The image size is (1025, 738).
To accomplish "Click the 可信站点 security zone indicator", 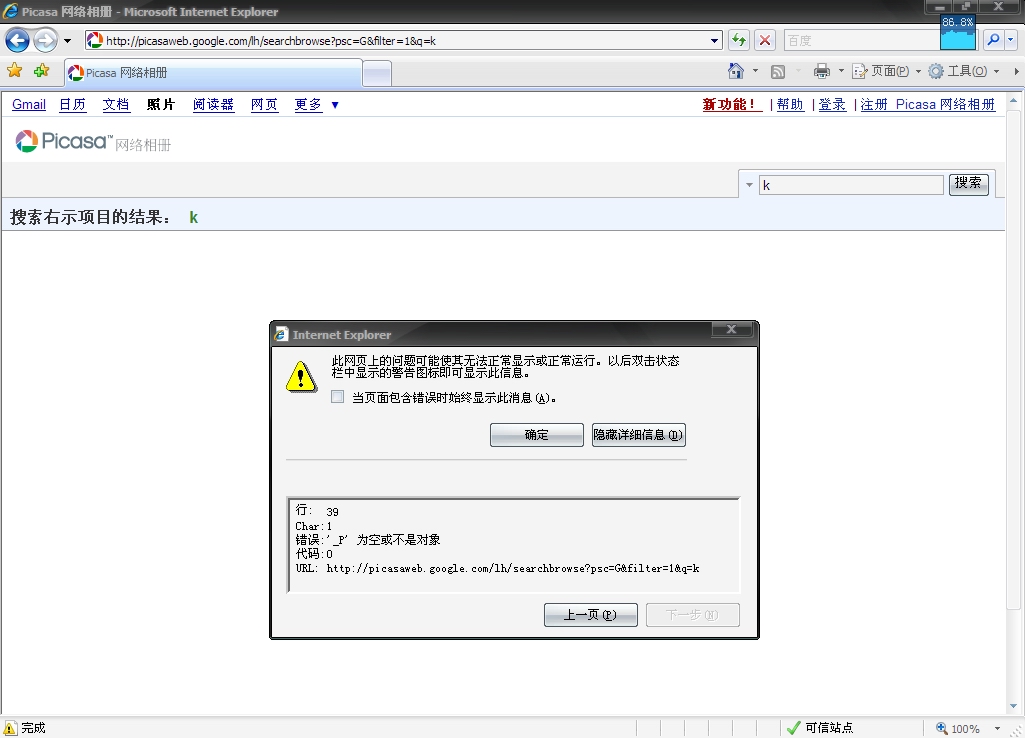I will 820,728.
